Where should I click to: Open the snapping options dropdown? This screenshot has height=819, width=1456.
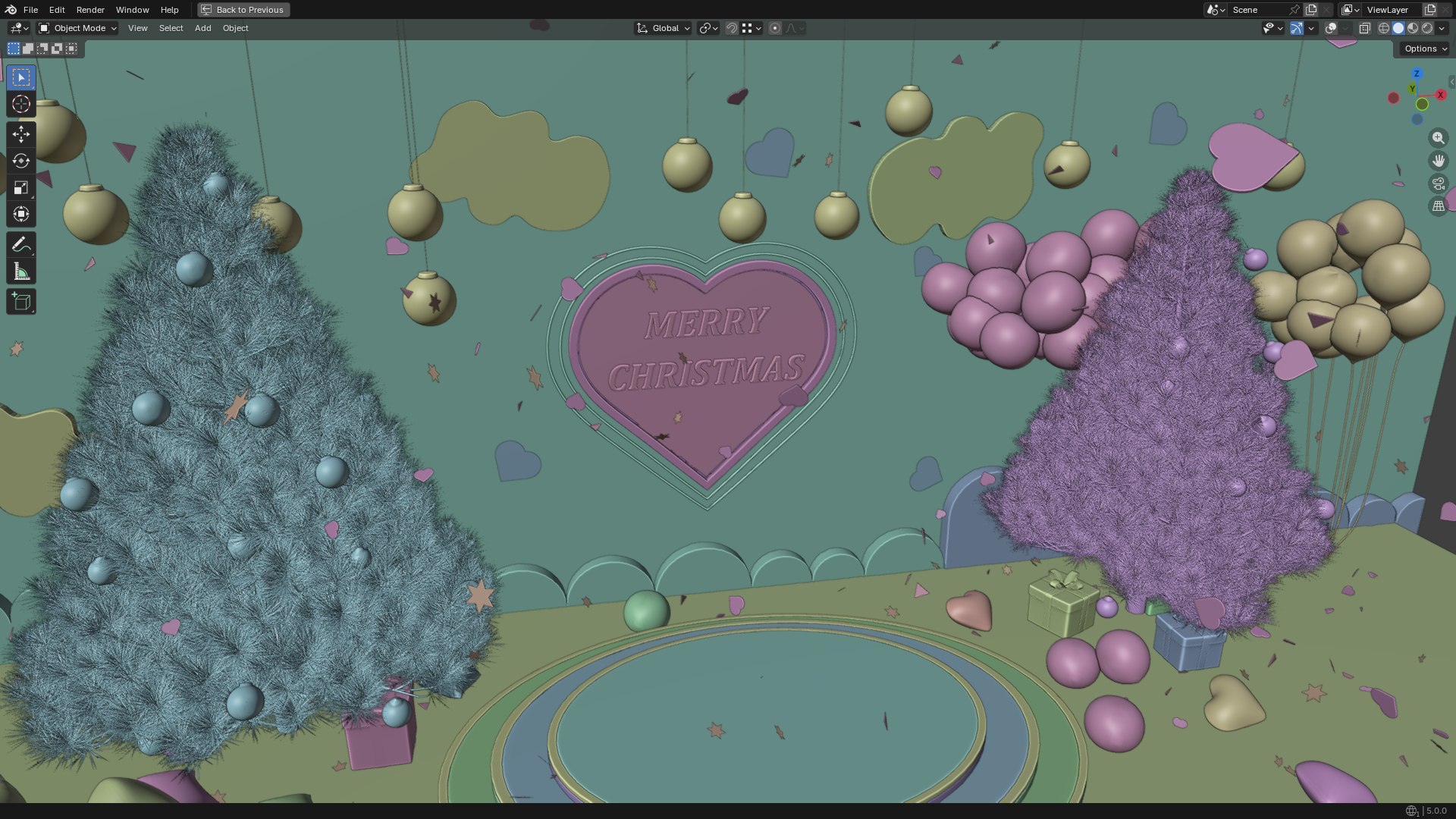tap(752, 28)
